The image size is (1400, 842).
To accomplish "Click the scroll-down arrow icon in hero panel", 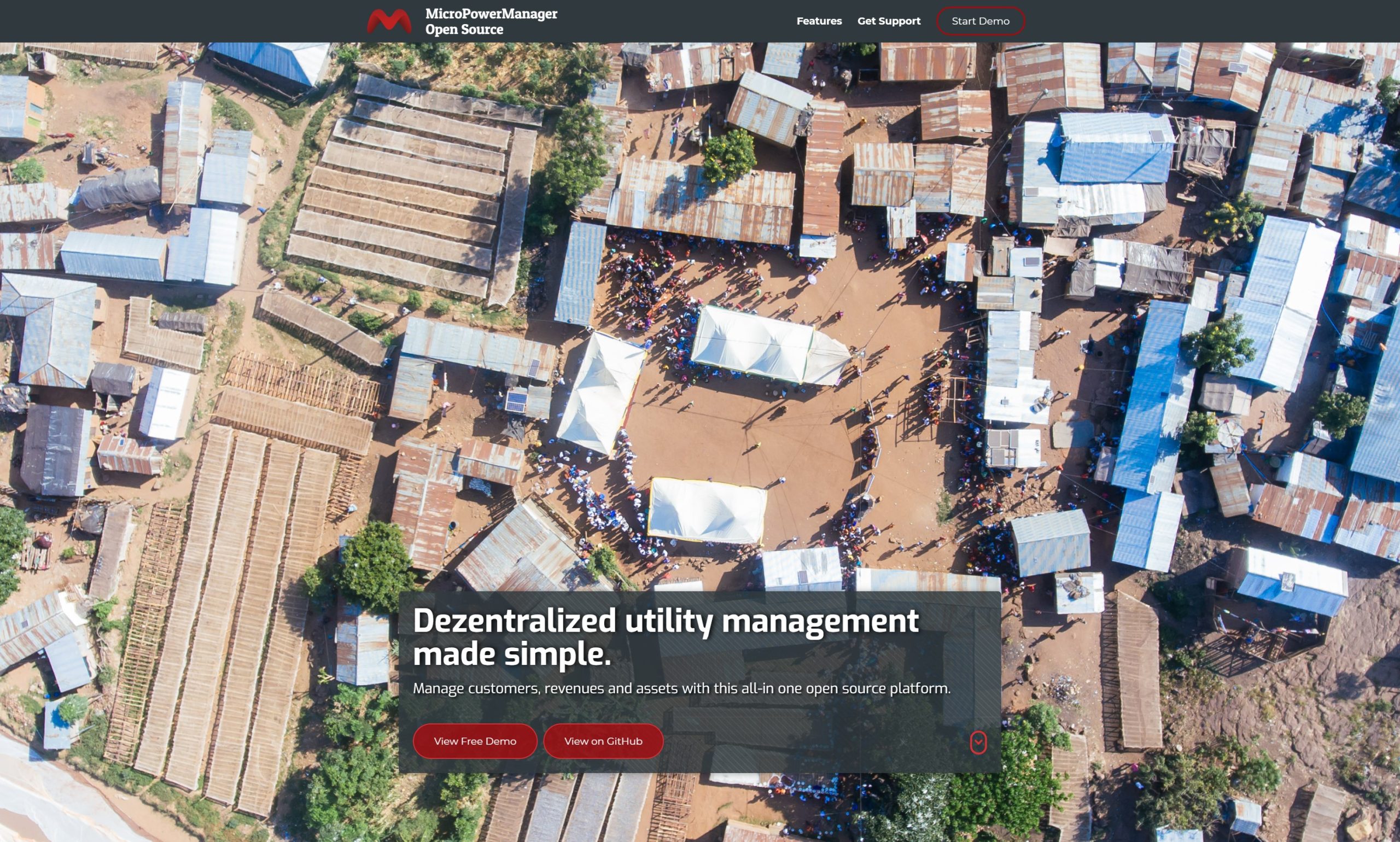I will [978, 742].
